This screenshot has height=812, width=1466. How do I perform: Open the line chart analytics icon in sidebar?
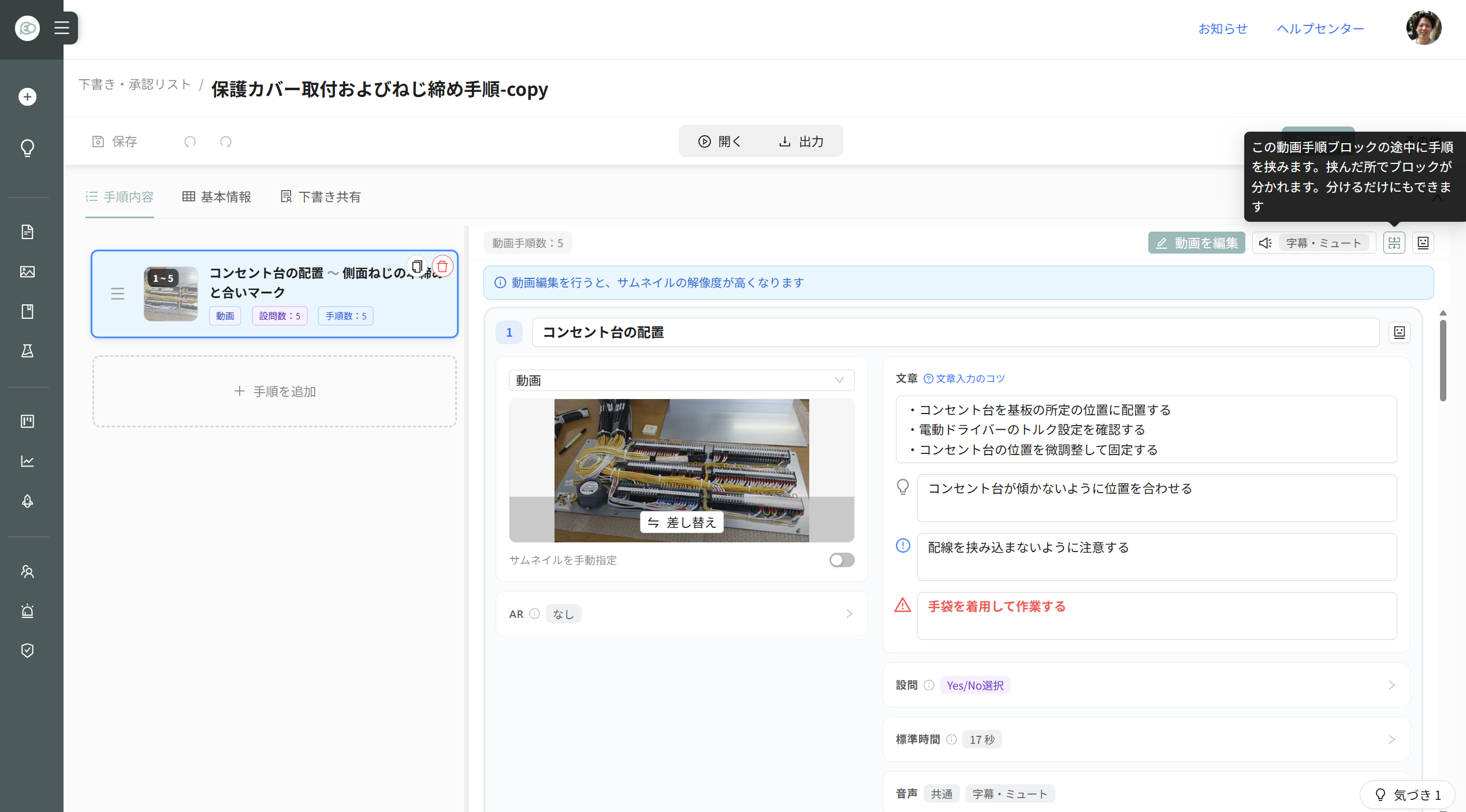pos(27,461)
